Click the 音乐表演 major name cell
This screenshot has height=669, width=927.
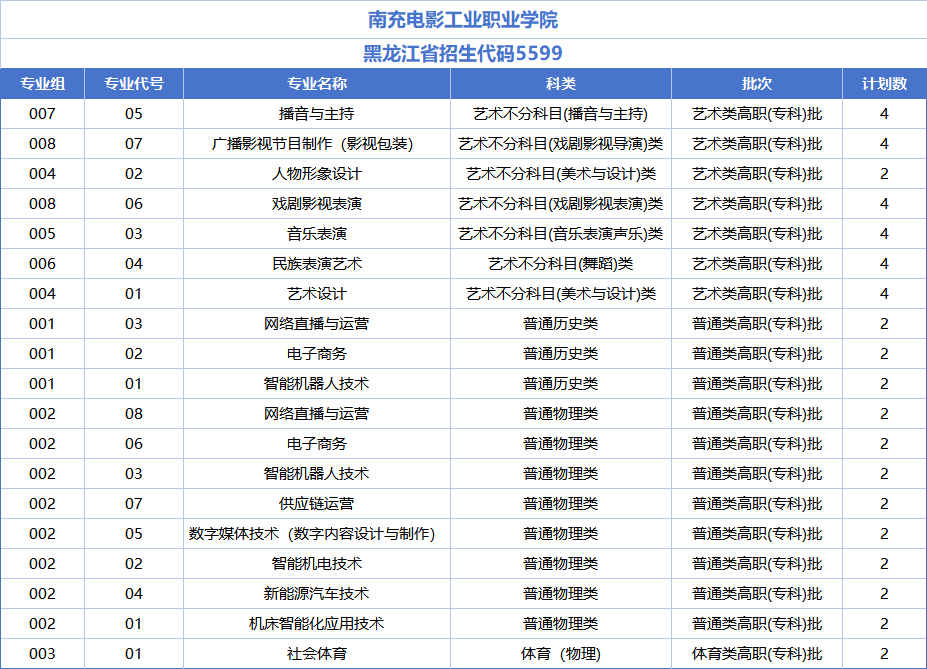coord(317,234)
